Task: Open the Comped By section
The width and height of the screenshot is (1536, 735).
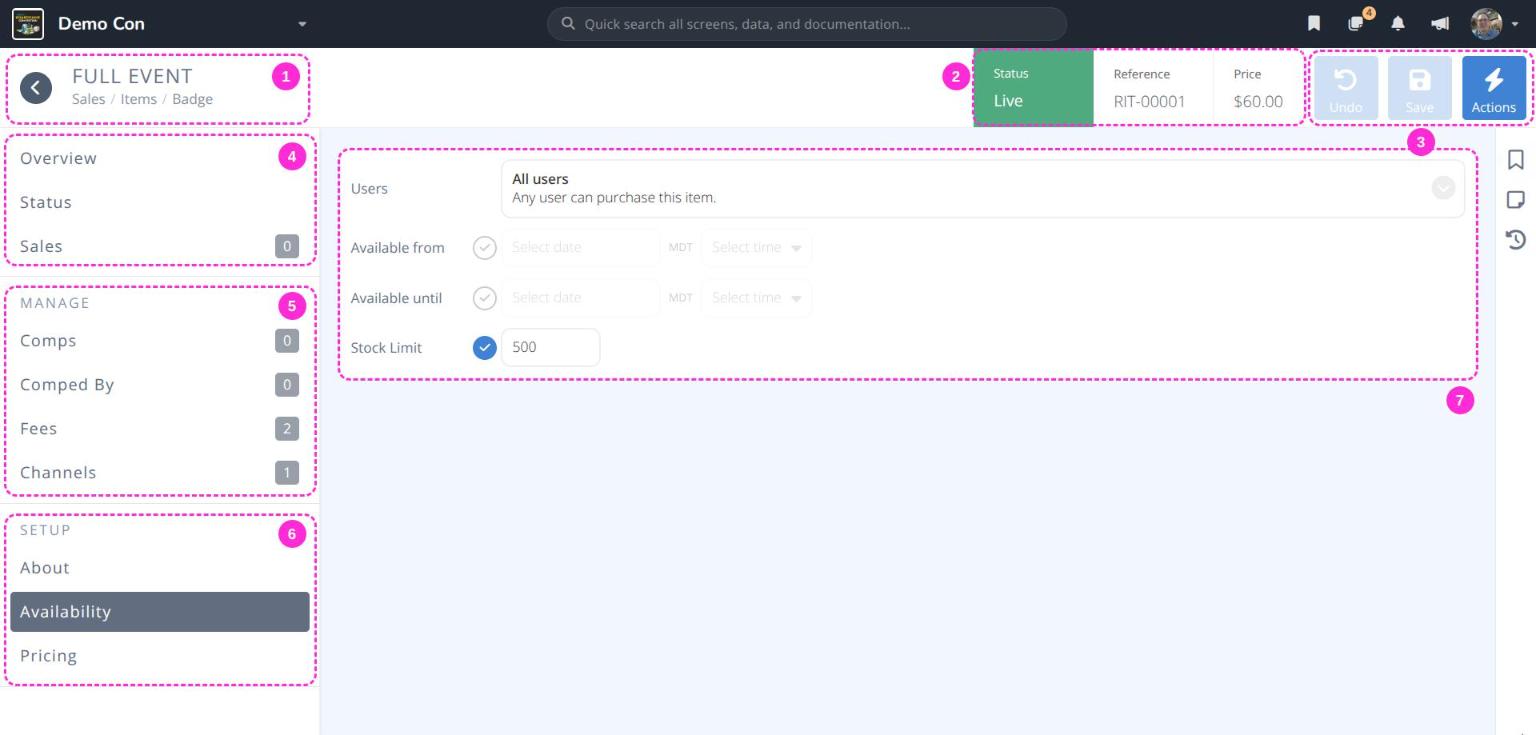Action: tap(160, 384)
